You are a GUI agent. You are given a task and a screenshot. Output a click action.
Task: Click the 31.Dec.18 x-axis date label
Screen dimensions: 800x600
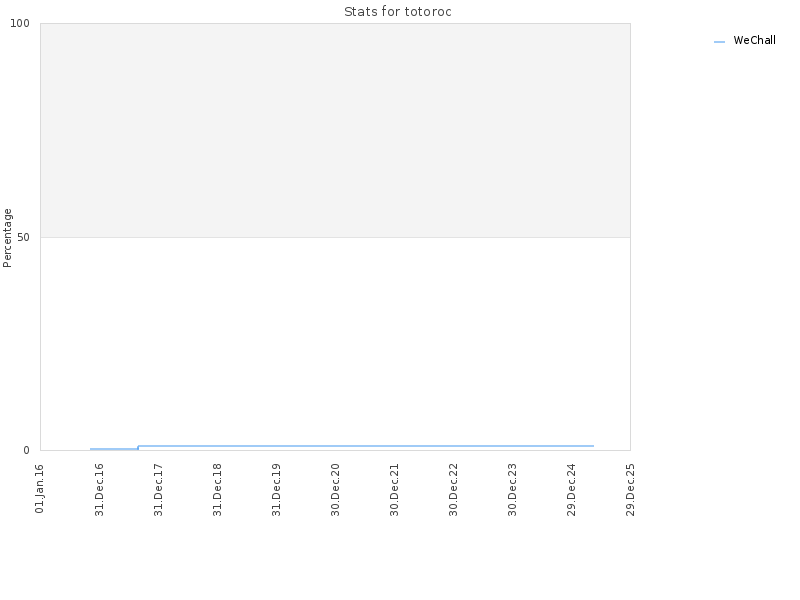tap(217, 490)
